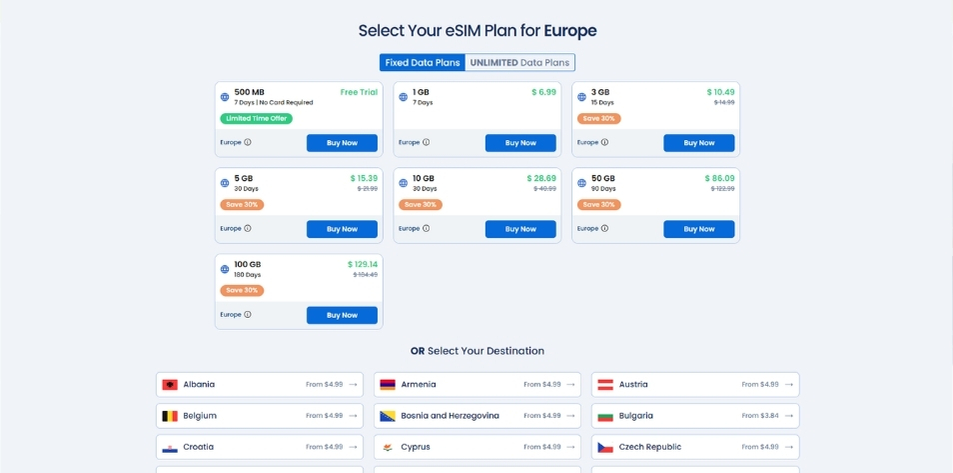Image resolution: width=953 pixels, height=473 pixels.
Task: Open the Albania destination card
Action: pyautogui.click(x=260, y=384)
